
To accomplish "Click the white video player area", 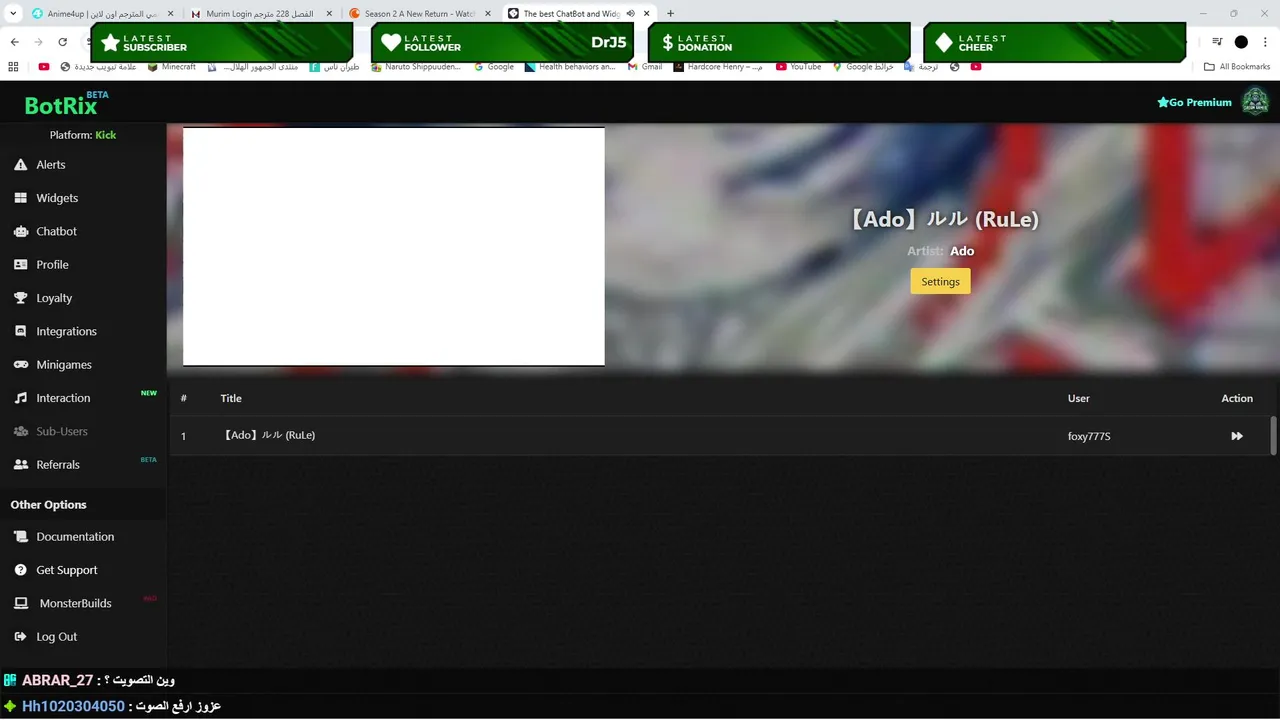I will (394, 247).
